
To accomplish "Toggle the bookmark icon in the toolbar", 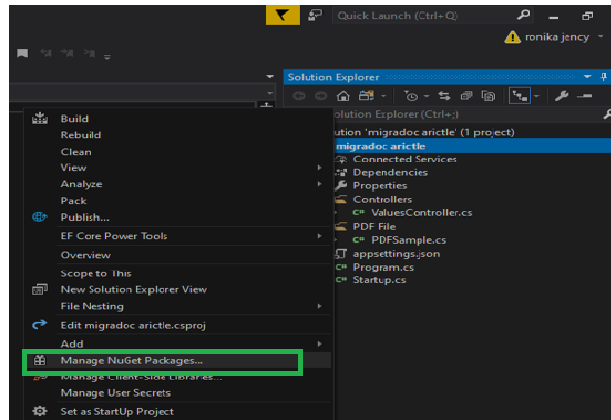I will point(23,53).
